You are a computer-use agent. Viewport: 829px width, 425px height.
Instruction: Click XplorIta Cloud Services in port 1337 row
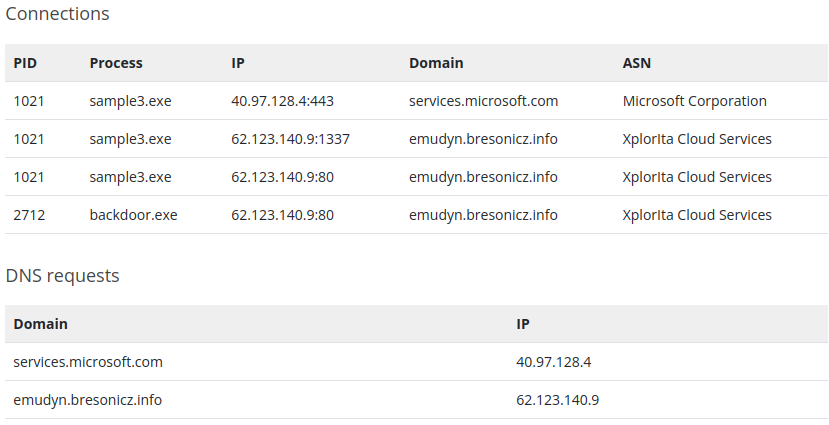tap(697, 139)
